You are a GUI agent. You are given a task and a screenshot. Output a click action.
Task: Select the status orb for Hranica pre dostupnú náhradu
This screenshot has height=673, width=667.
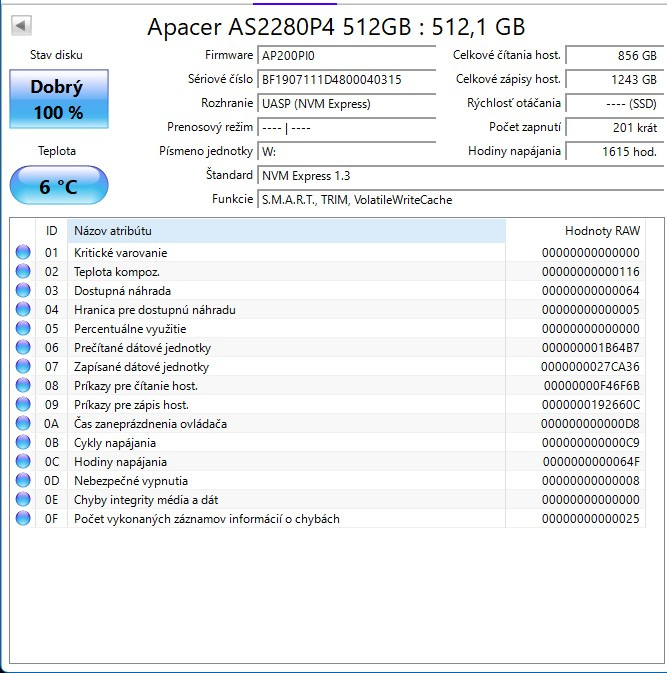coord(23,309)
